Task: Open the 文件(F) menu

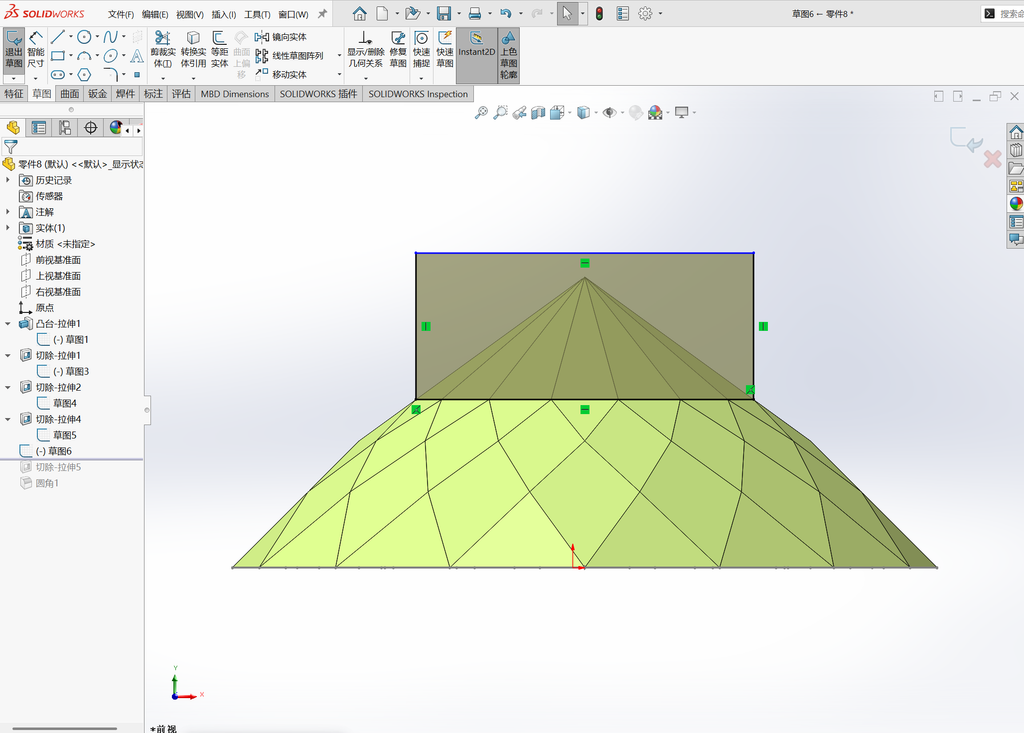Action: pos(121,14)
